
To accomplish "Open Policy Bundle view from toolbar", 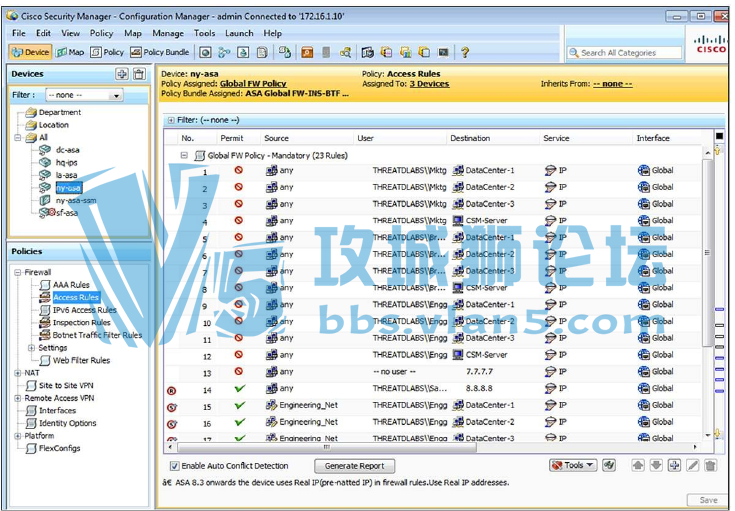I will coord(160,52).
